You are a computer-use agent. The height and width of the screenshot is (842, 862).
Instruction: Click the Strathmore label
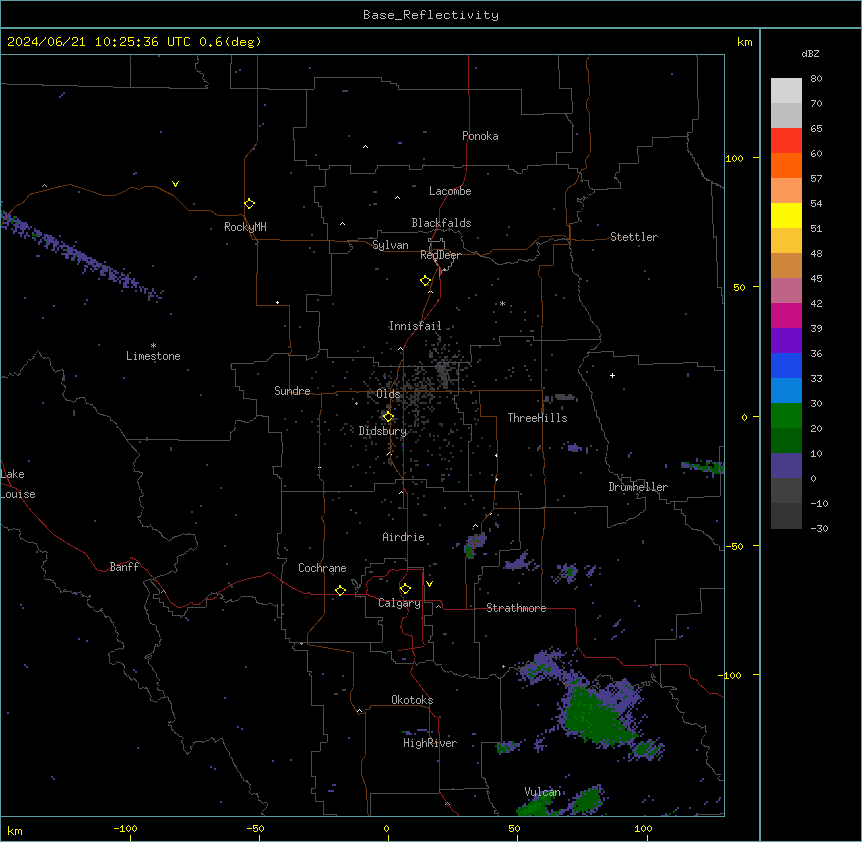point(516,608)
